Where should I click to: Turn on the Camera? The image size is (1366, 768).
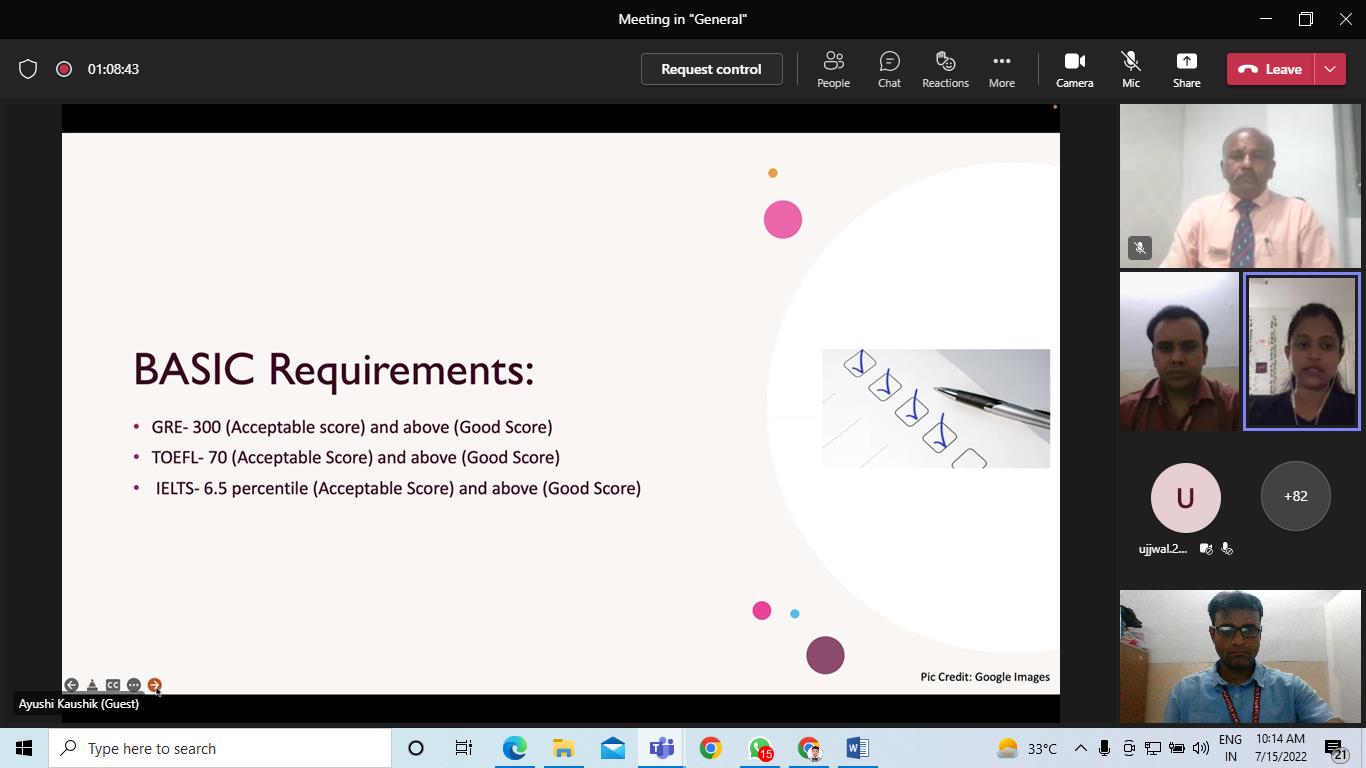(x=1074, y=69)
